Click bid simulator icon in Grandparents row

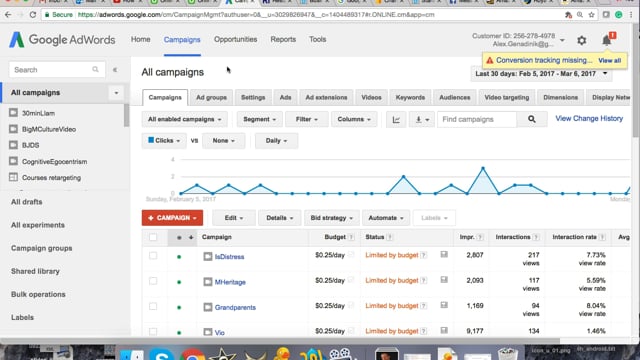444,305
